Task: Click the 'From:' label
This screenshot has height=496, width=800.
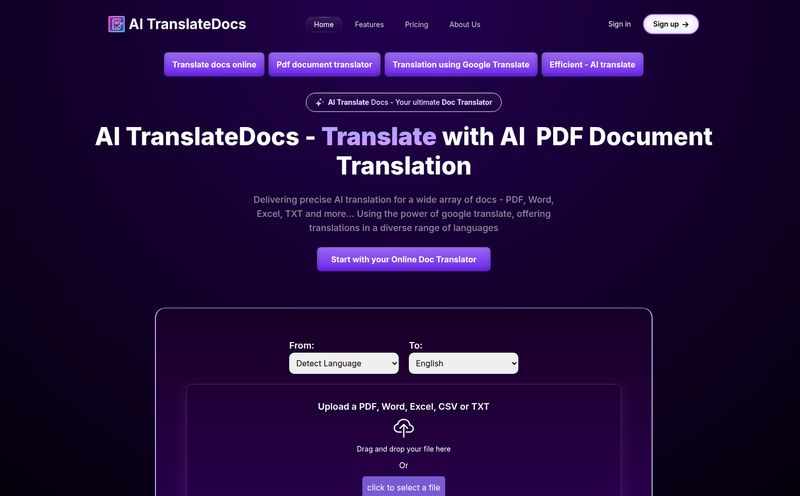Action: click(x=302, y=345)
